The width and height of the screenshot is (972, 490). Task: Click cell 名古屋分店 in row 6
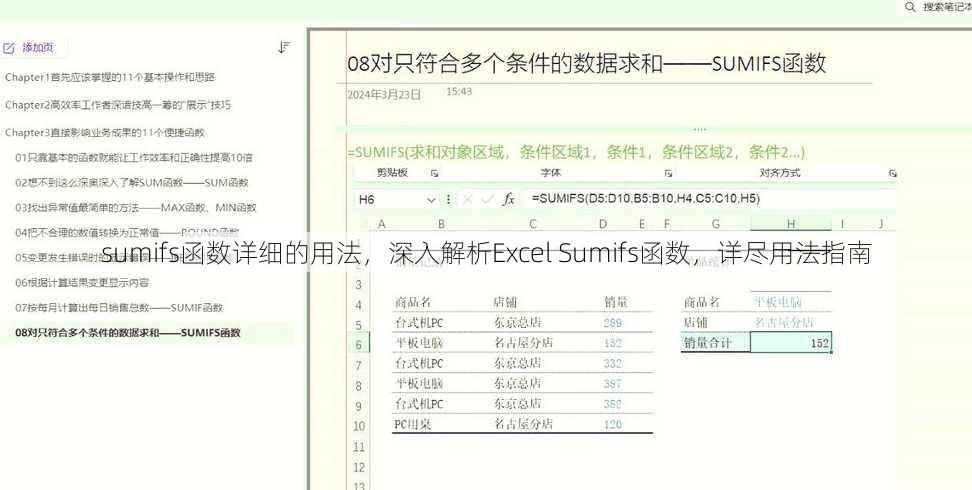523,343
